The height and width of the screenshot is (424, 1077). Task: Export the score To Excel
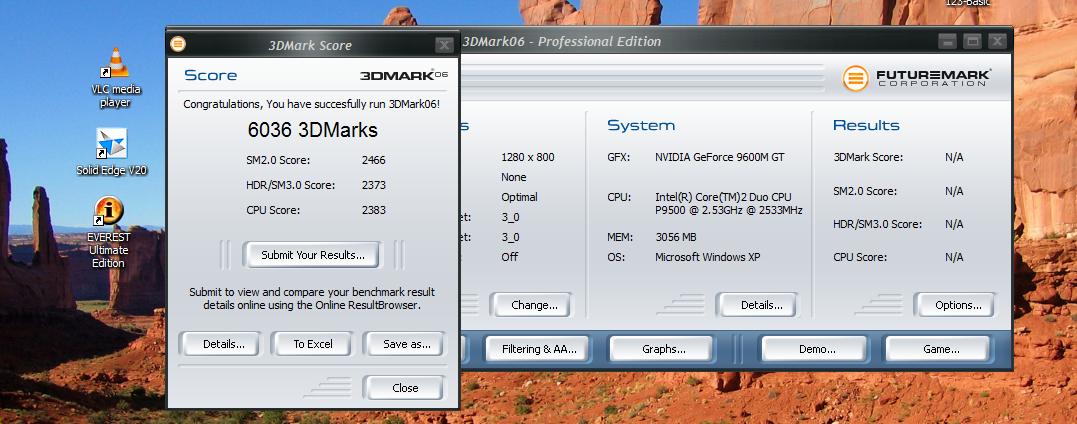(x=313, y=344)
